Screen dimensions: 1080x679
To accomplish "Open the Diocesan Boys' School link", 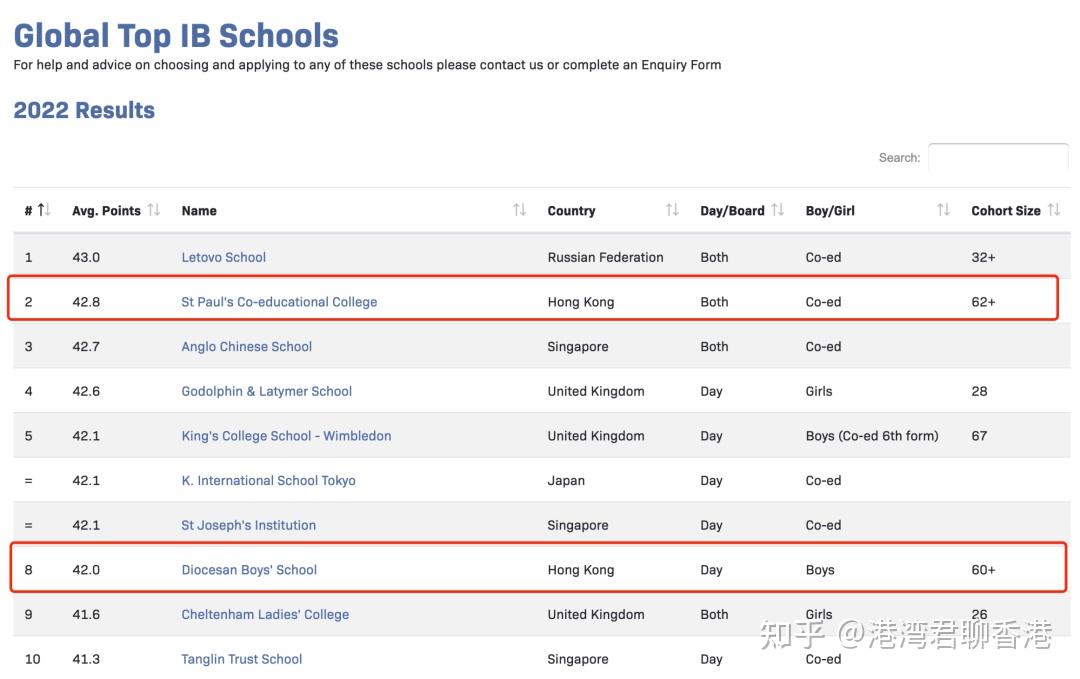I will coord(248,569).
